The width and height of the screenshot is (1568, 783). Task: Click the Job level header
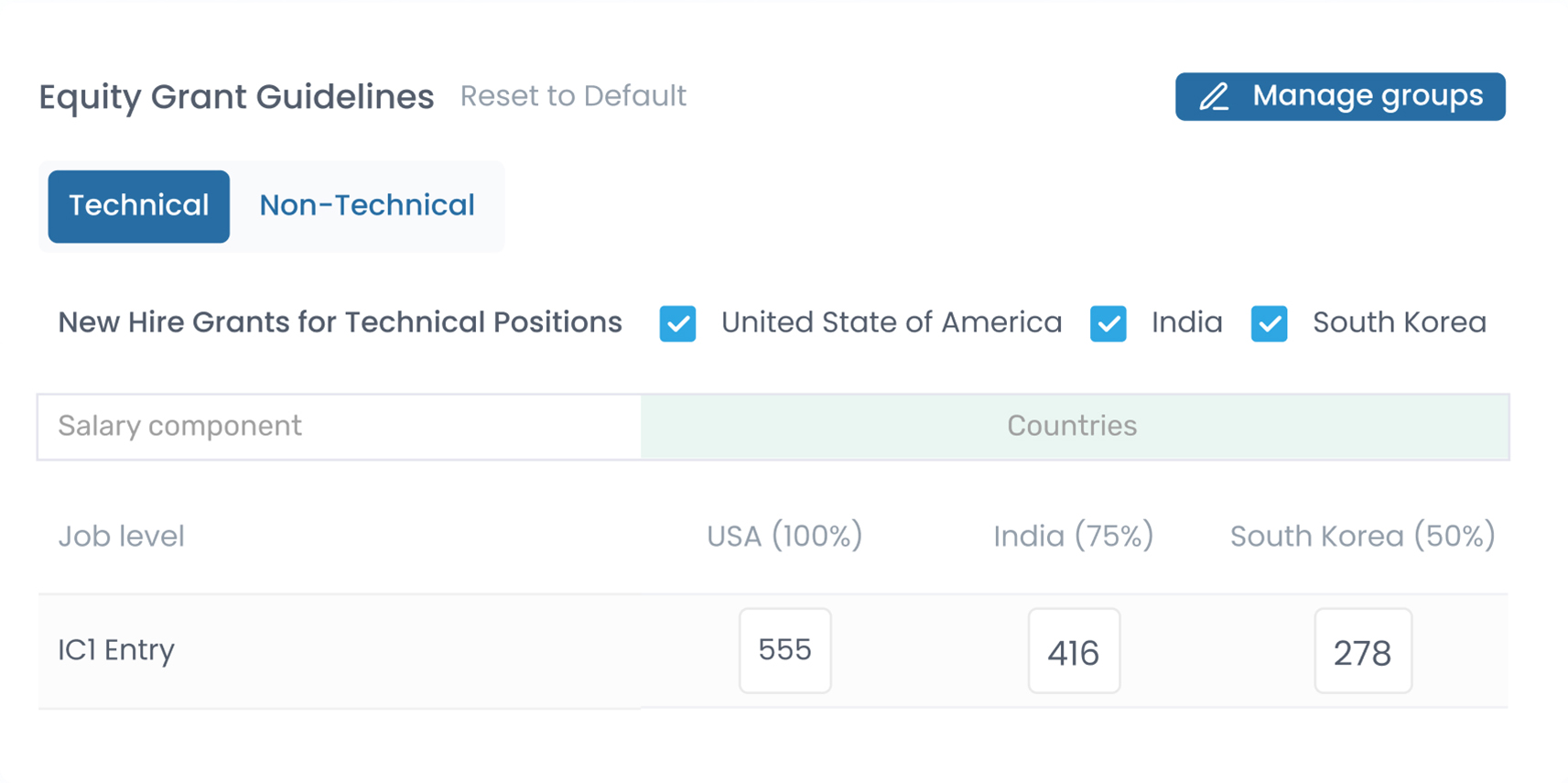coord(121,536)
